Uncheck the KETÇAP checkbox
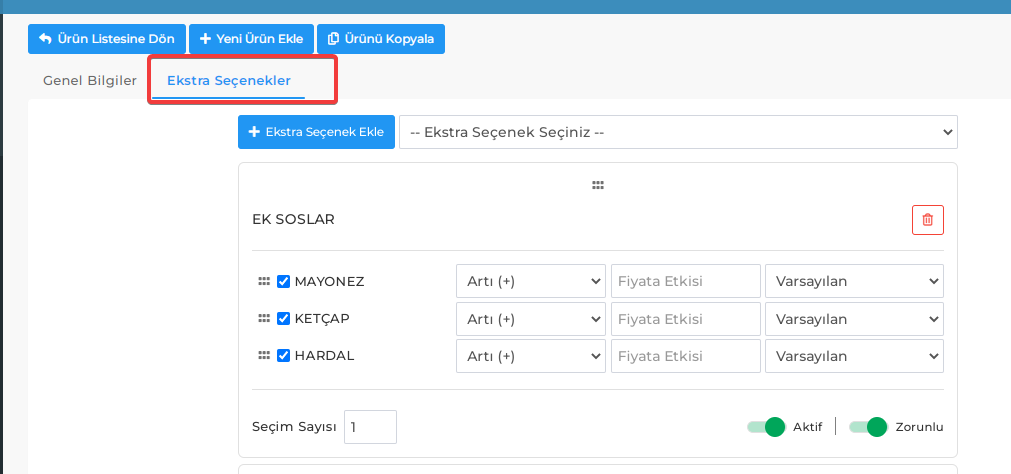 point(283,319)
